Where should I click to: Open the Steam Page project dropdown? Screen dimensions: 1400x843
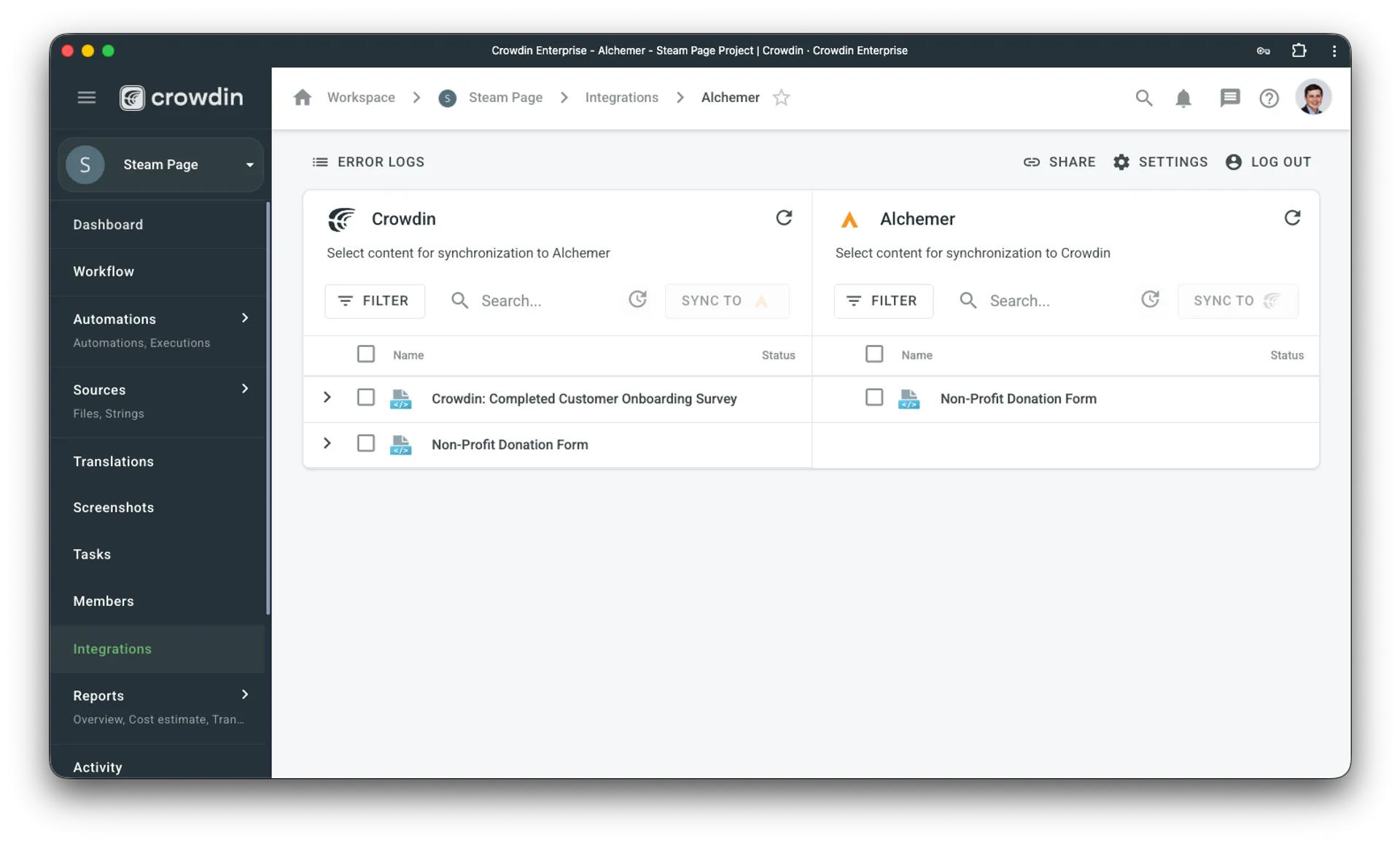(x=250, y=164)
